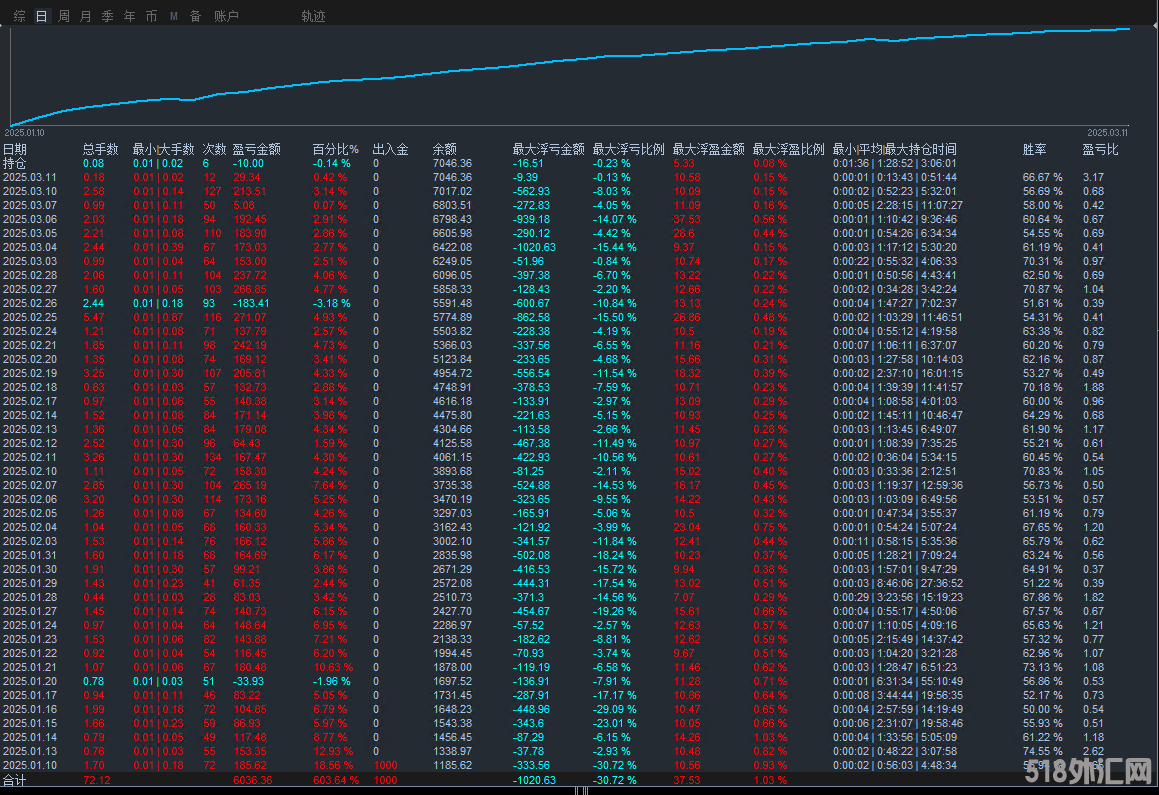1159x795 pixels.
Task: Open the 账户 account tab
Action: coord(227,16)
